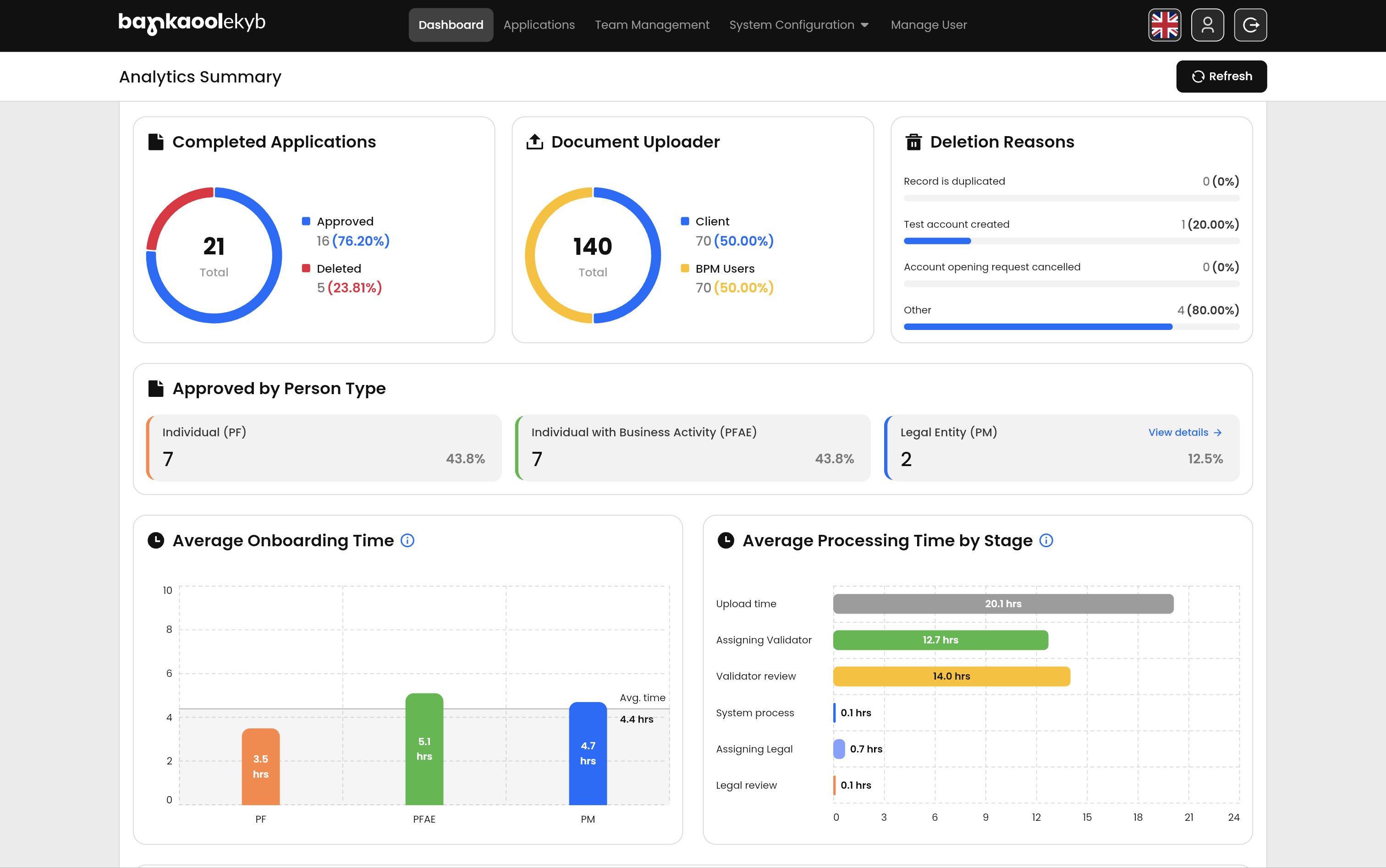Click the yellow Validator review 14.0 hrs bar
Image resolution: width=1386 pixels, height=868 pixels.
pos(951,676)
